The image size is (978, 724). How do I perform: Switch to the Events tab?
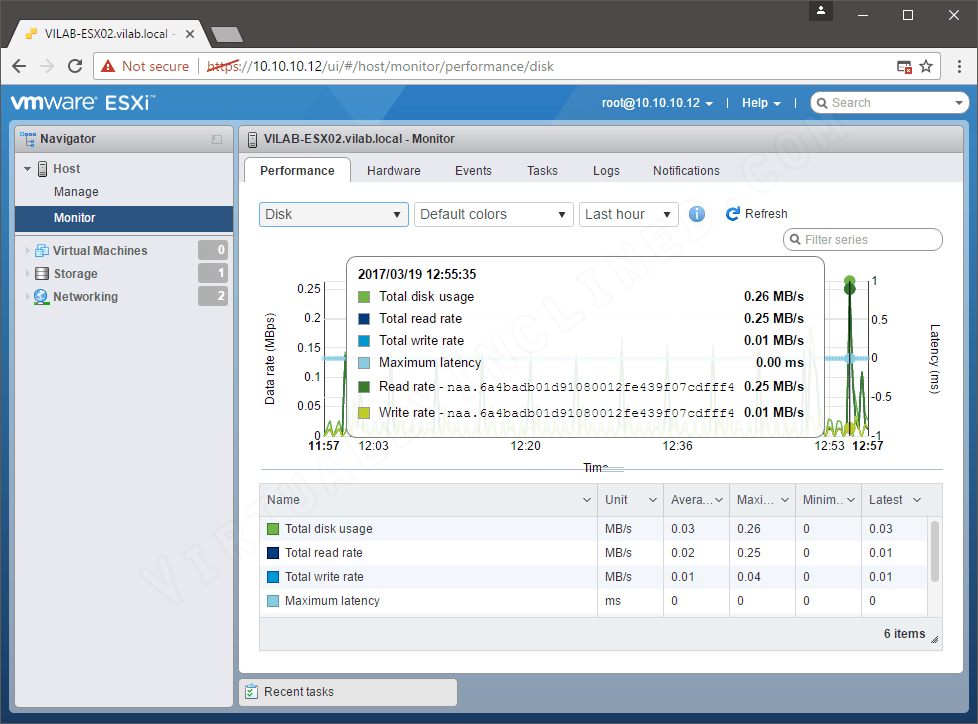473,171
